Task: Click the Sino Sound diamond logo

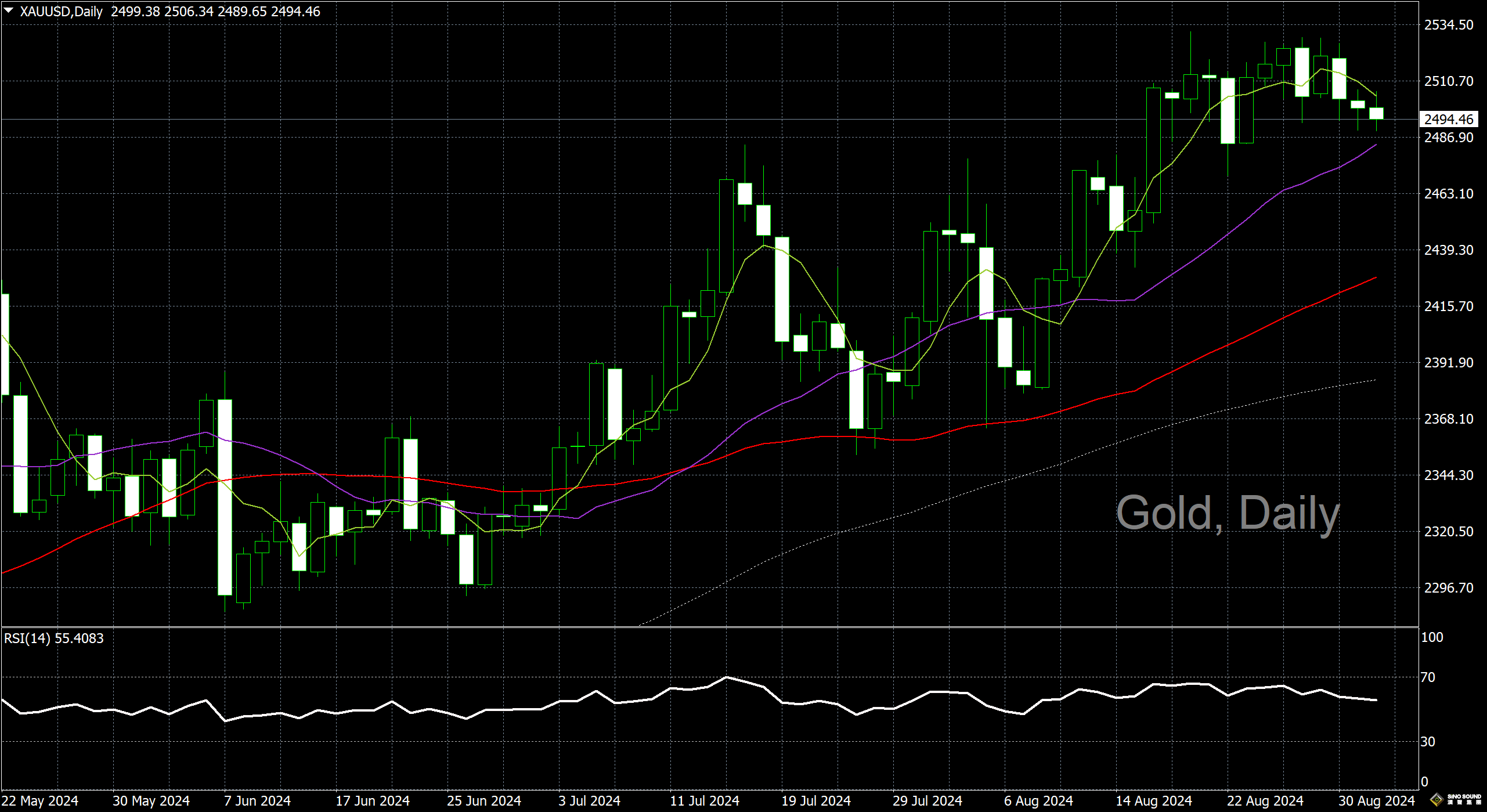Action: coord(1437,800)
